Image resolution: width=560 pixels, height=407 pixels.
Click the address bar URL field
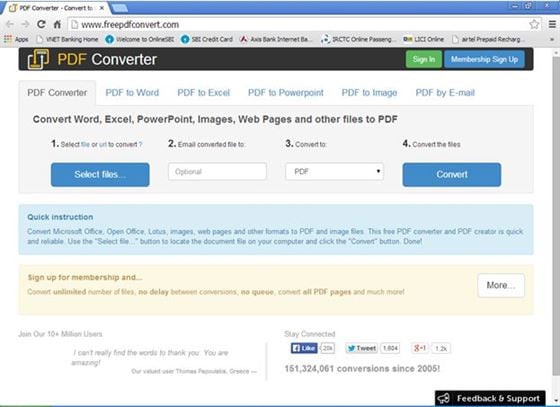click(299, 24)
